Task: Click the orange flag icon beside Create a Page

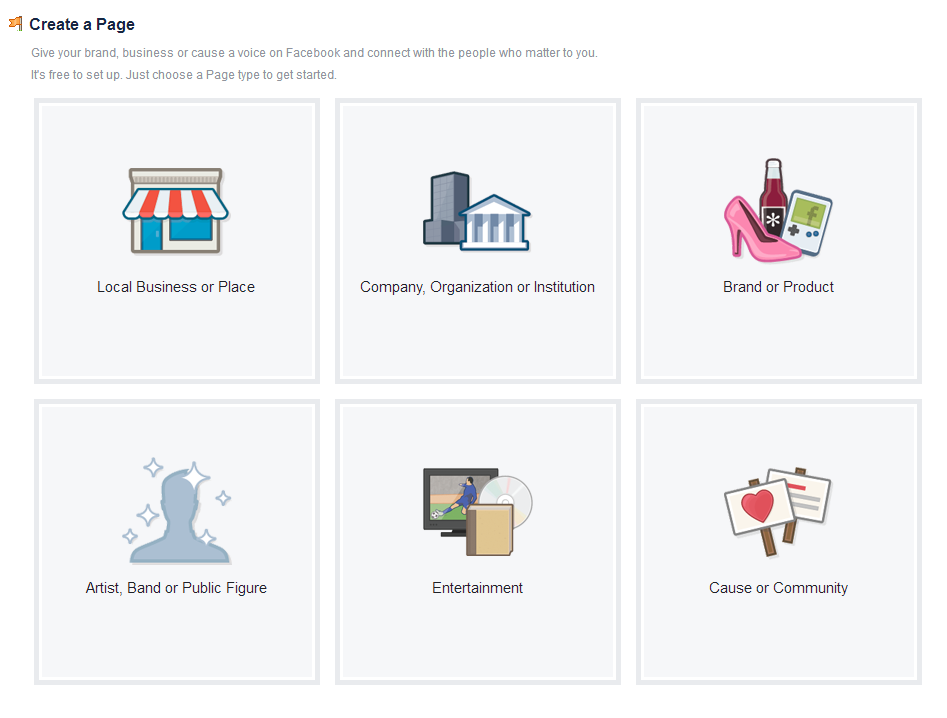Action: click(x=15, y=23)
